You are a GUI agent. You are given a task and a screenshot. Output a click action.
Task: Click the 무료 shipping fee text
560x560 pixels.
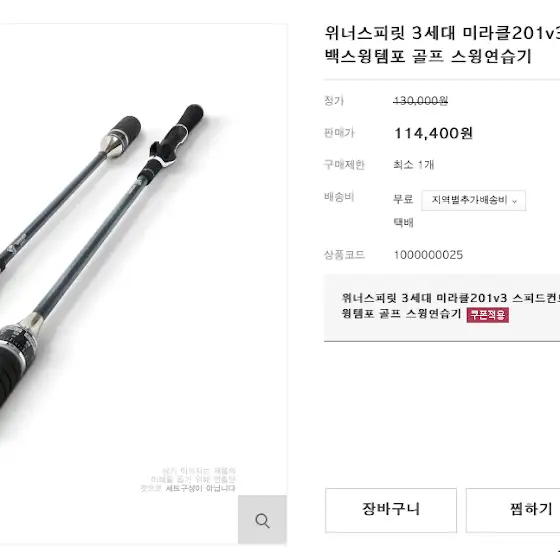pyautogui.click(x=403, y=199)
